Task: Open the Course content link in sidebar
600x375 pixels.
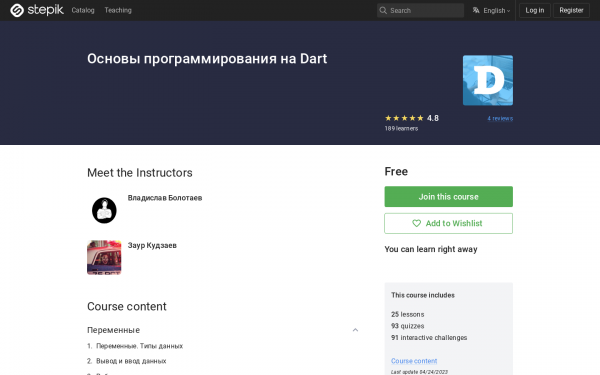Action: click(414, 361)
